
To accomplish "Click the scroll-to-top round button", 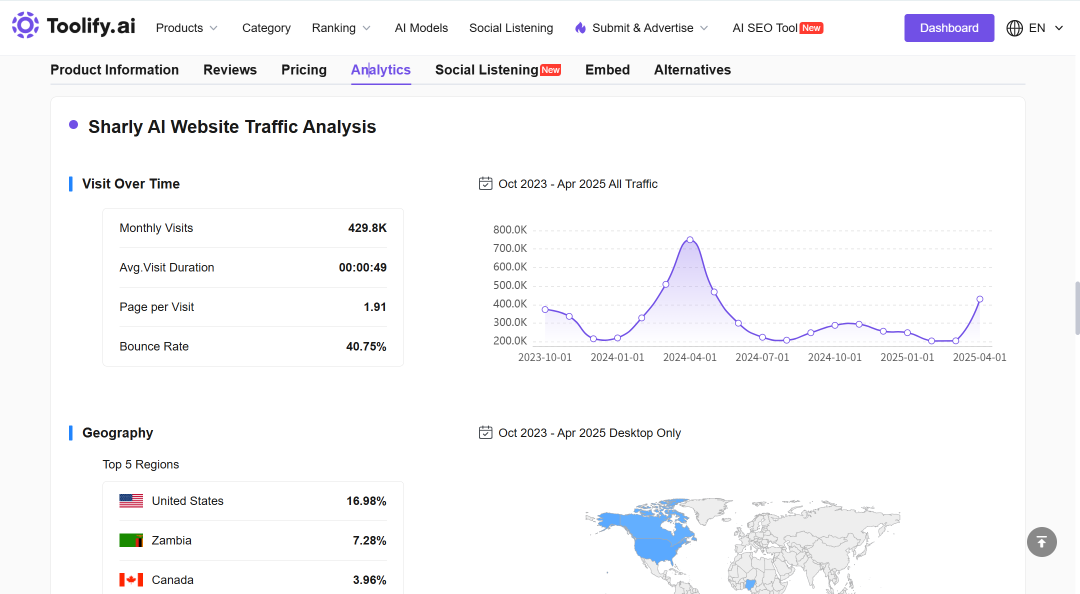I will tap(1041, 542).
